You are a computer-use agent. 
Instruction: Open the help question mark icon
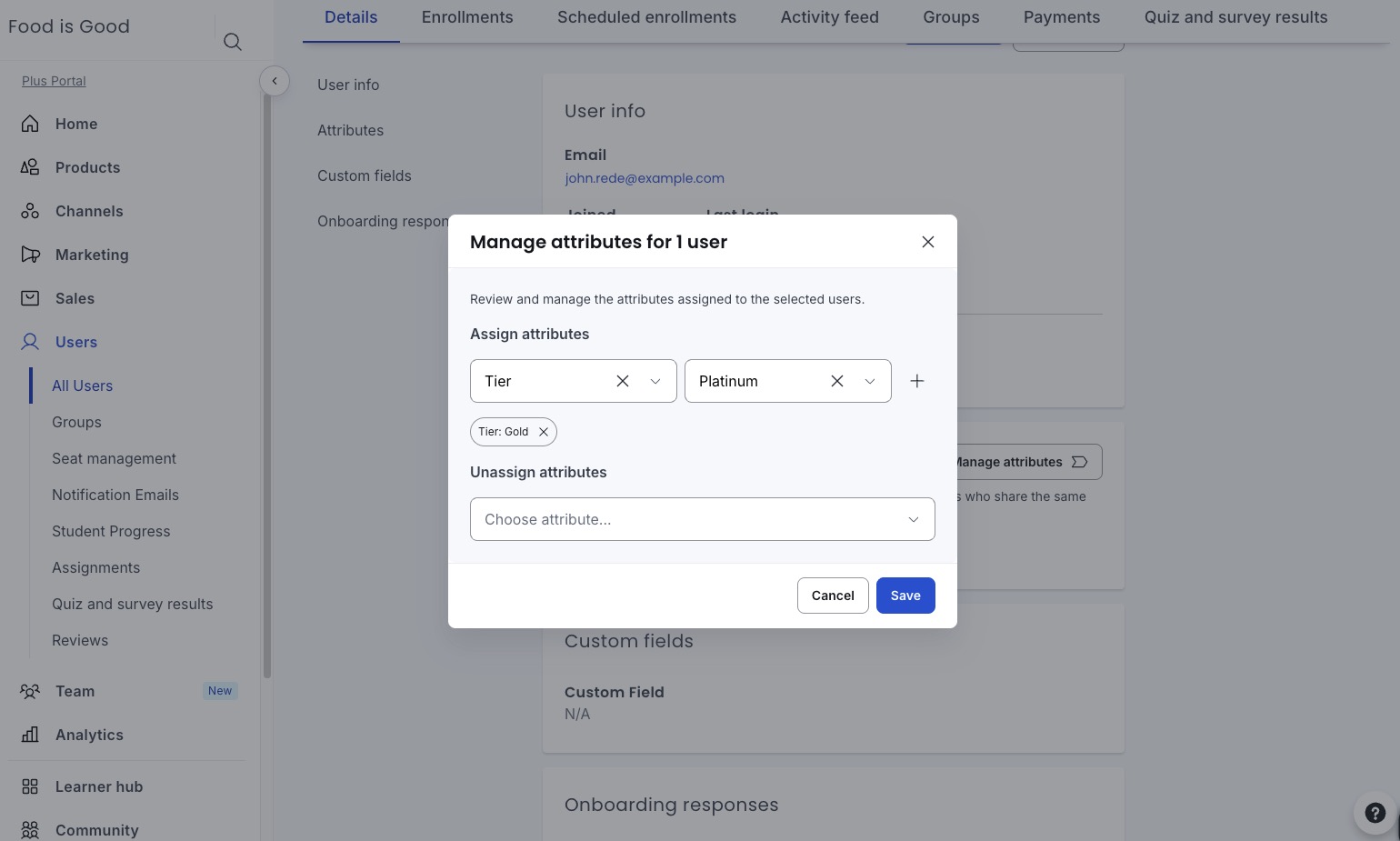(1375, 813)
